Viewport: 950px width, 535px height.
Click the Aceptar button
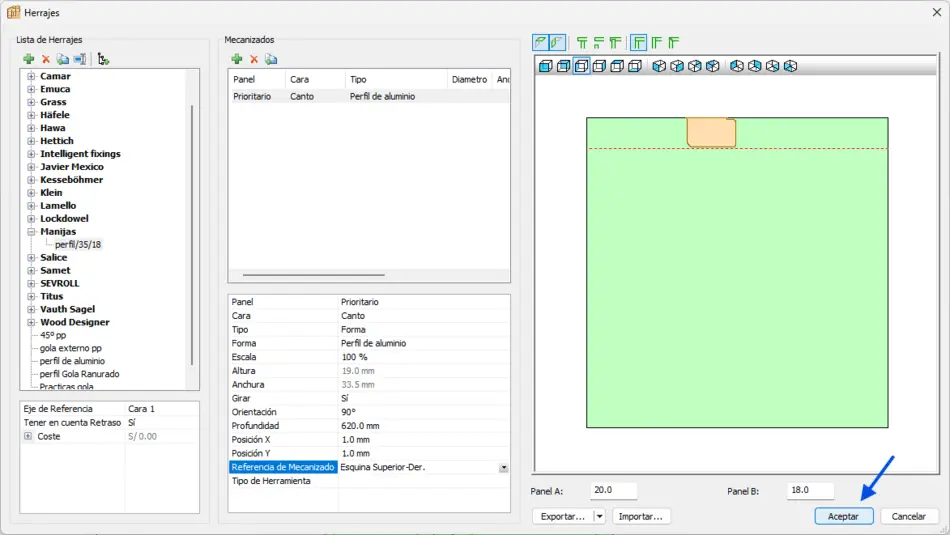pyautogui.click(x=844, y=517)
